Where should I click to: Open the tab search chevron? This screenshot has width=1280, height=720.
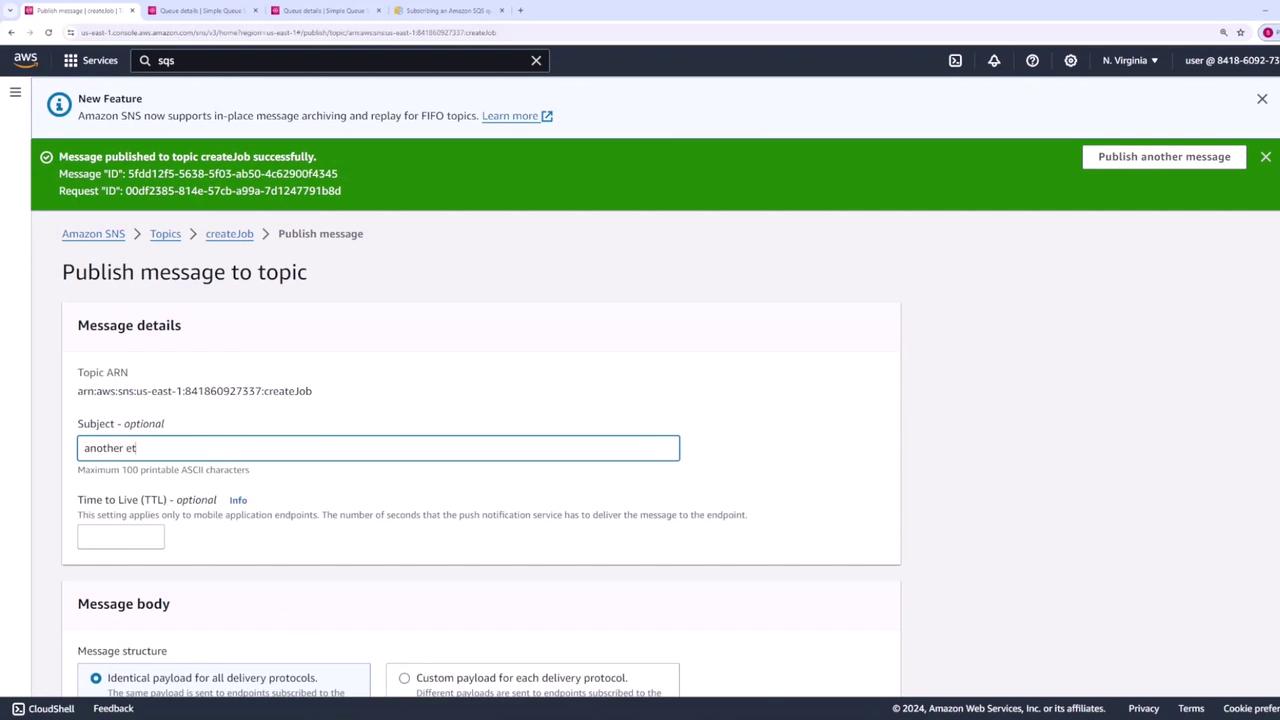point(9,10)
